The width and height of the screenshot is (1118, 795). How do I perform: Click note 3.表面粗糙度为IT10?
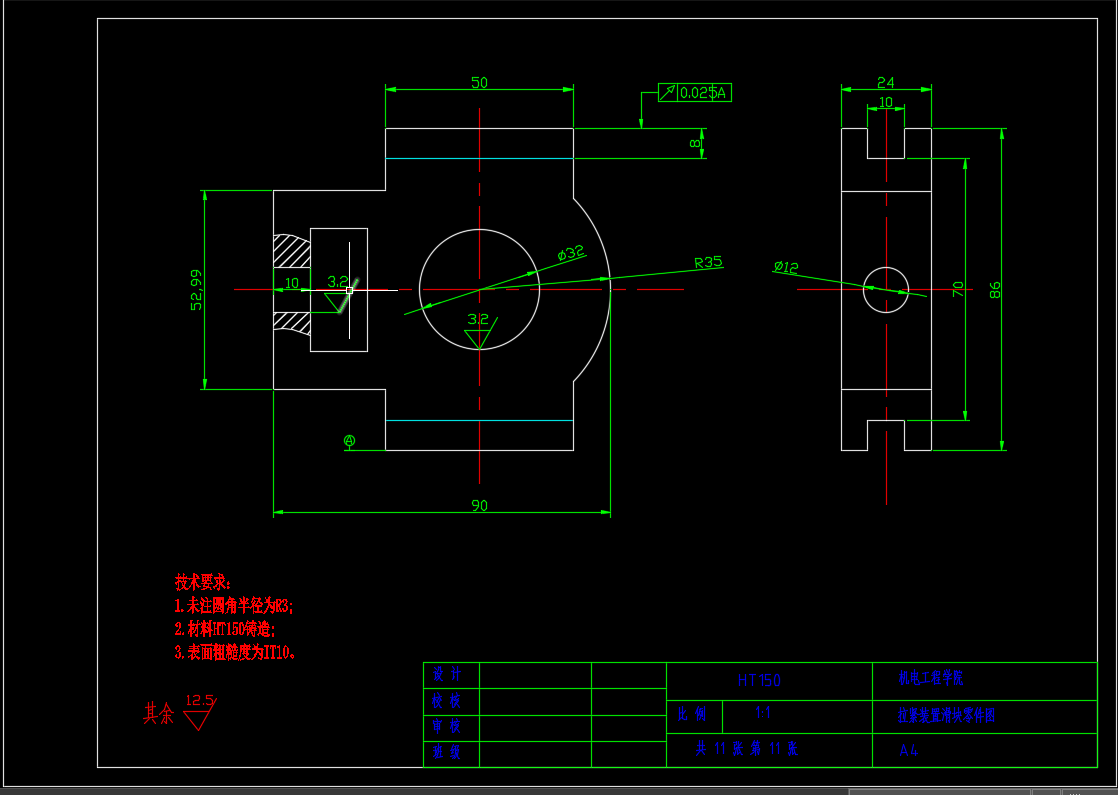(235, 652)
